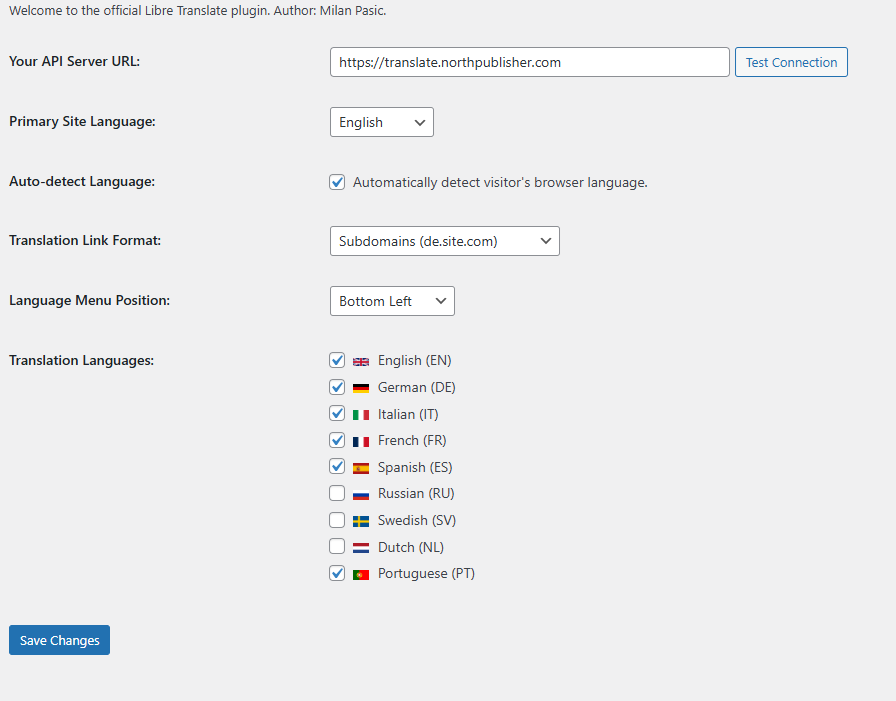The height and width of the screenshot is (701, 896).
Task: Click the Portuguese flag icon
Action: click(x=361, y=573)
